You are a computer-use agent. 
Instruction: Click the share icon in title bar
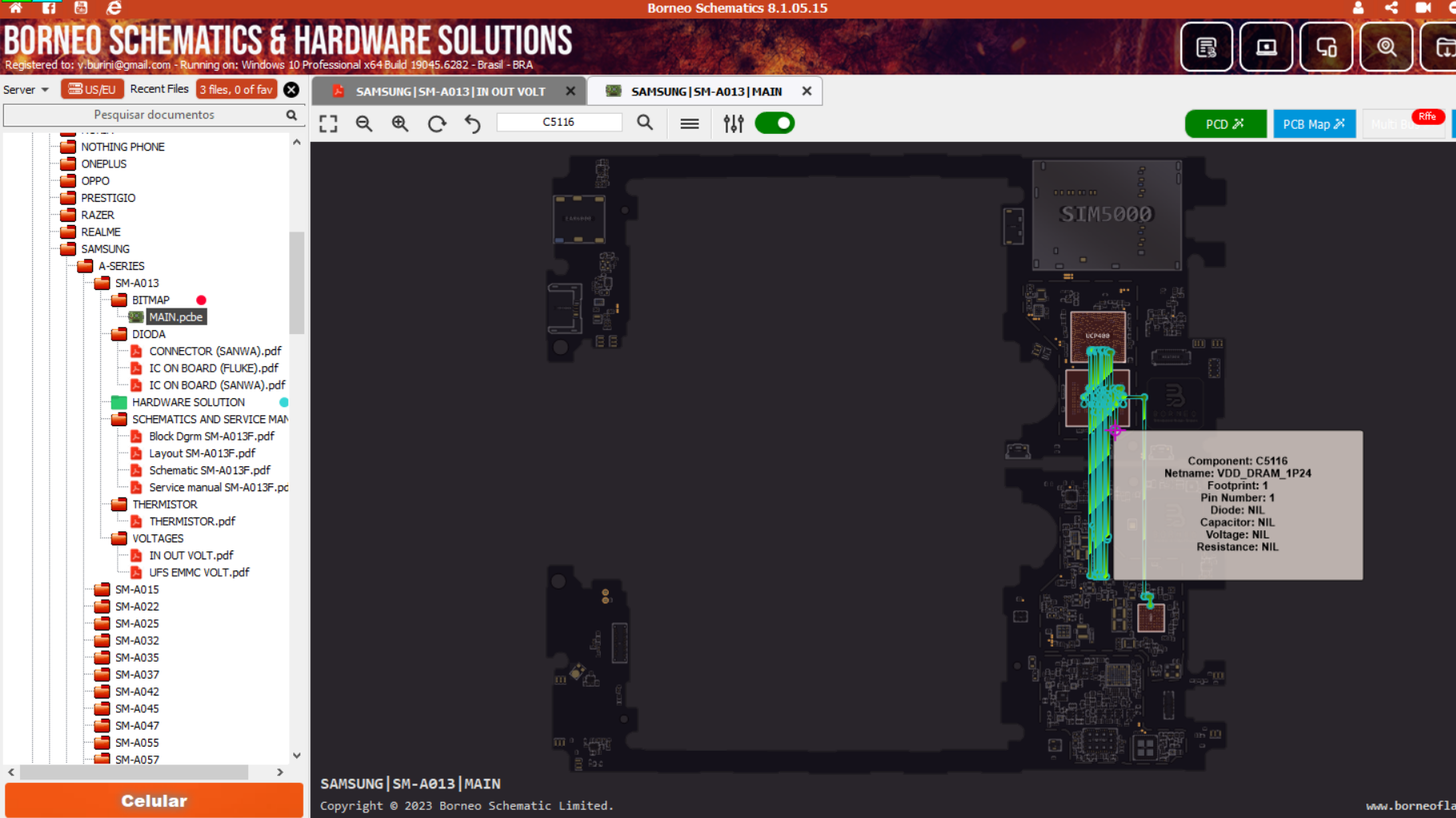(x=1391, y=7)
